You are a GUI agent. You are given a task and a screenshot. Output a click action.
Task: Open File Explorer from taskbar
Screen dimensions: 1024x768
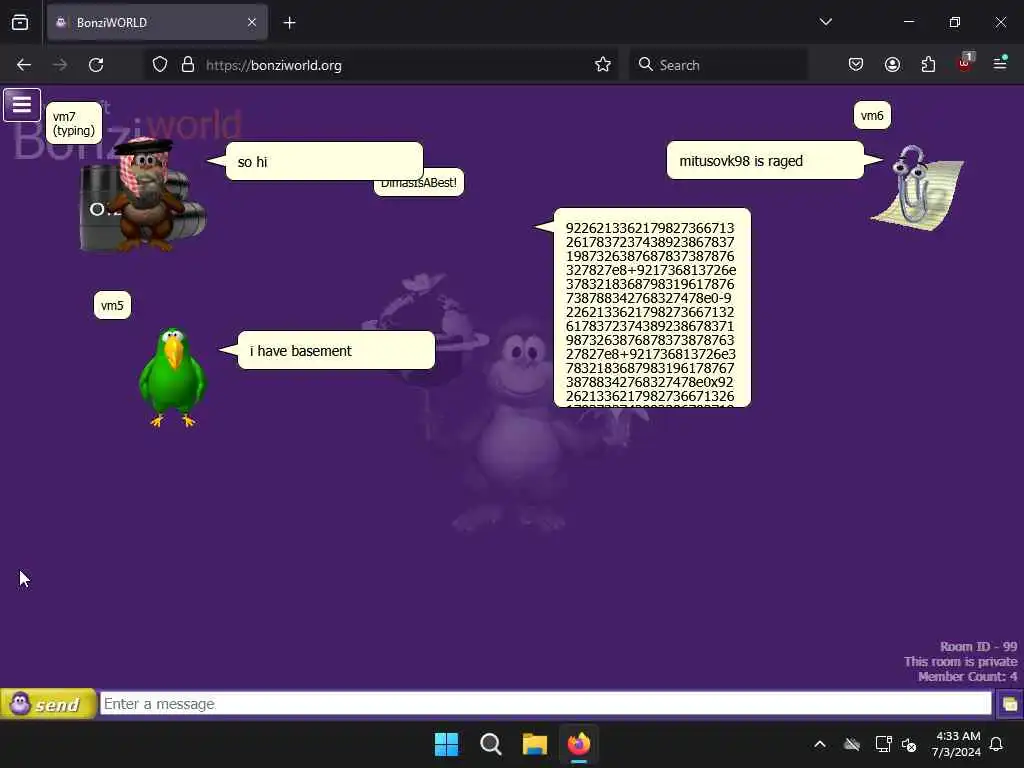[534, 744]
